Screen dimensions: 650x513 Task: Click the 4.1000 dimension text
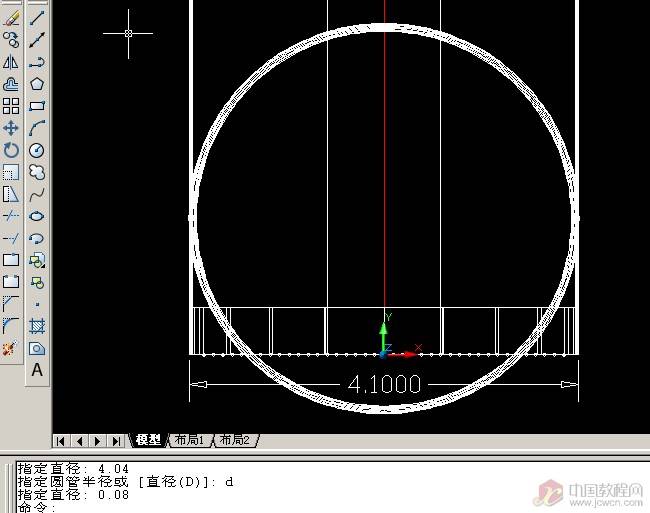click(x=384, y=384)
